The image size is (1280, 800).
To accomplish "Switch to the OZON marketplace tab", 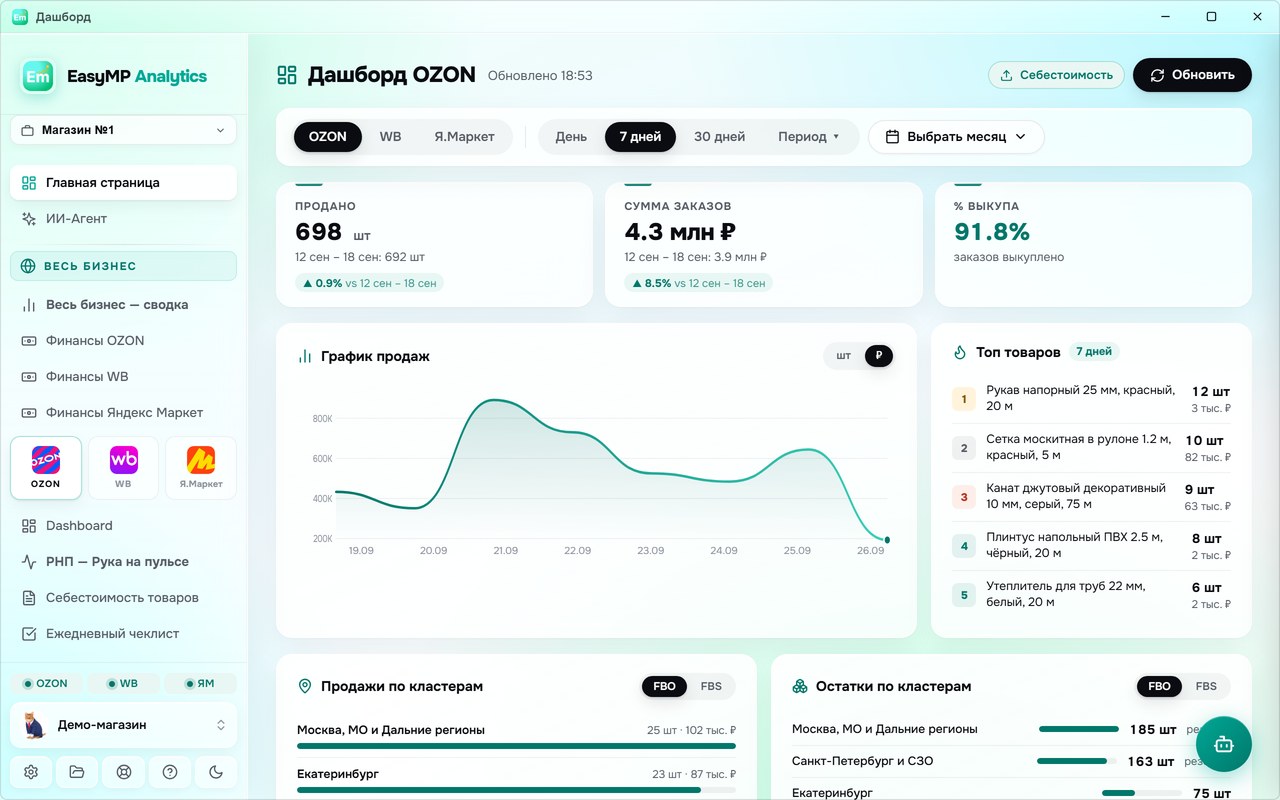I will 328,137.
